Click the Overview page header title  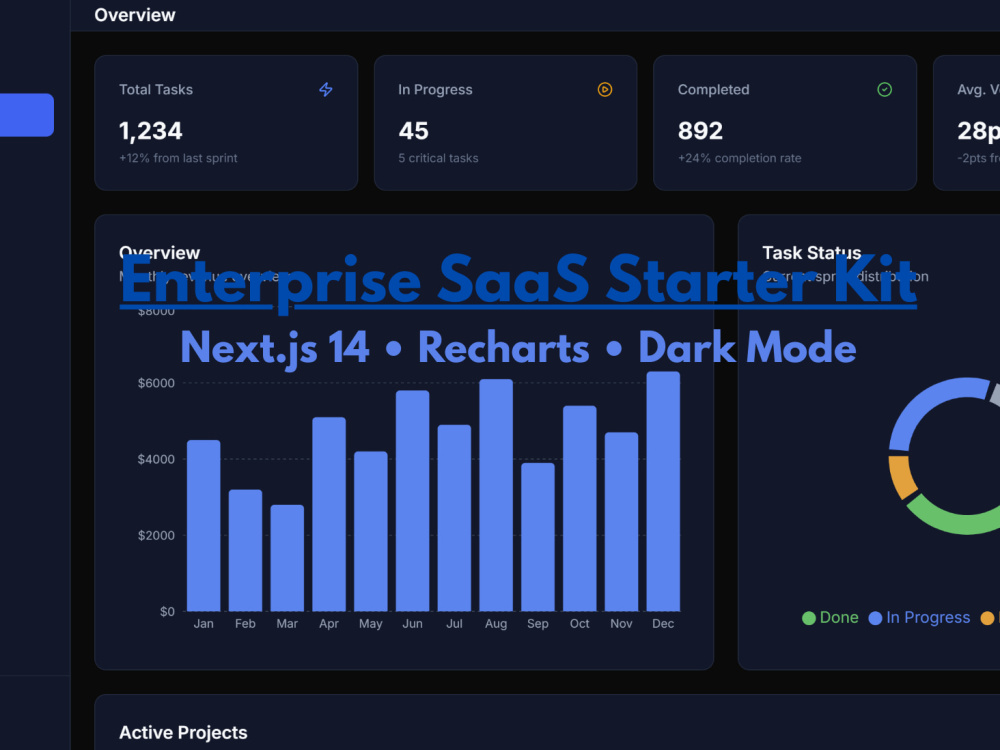point(135,15)
